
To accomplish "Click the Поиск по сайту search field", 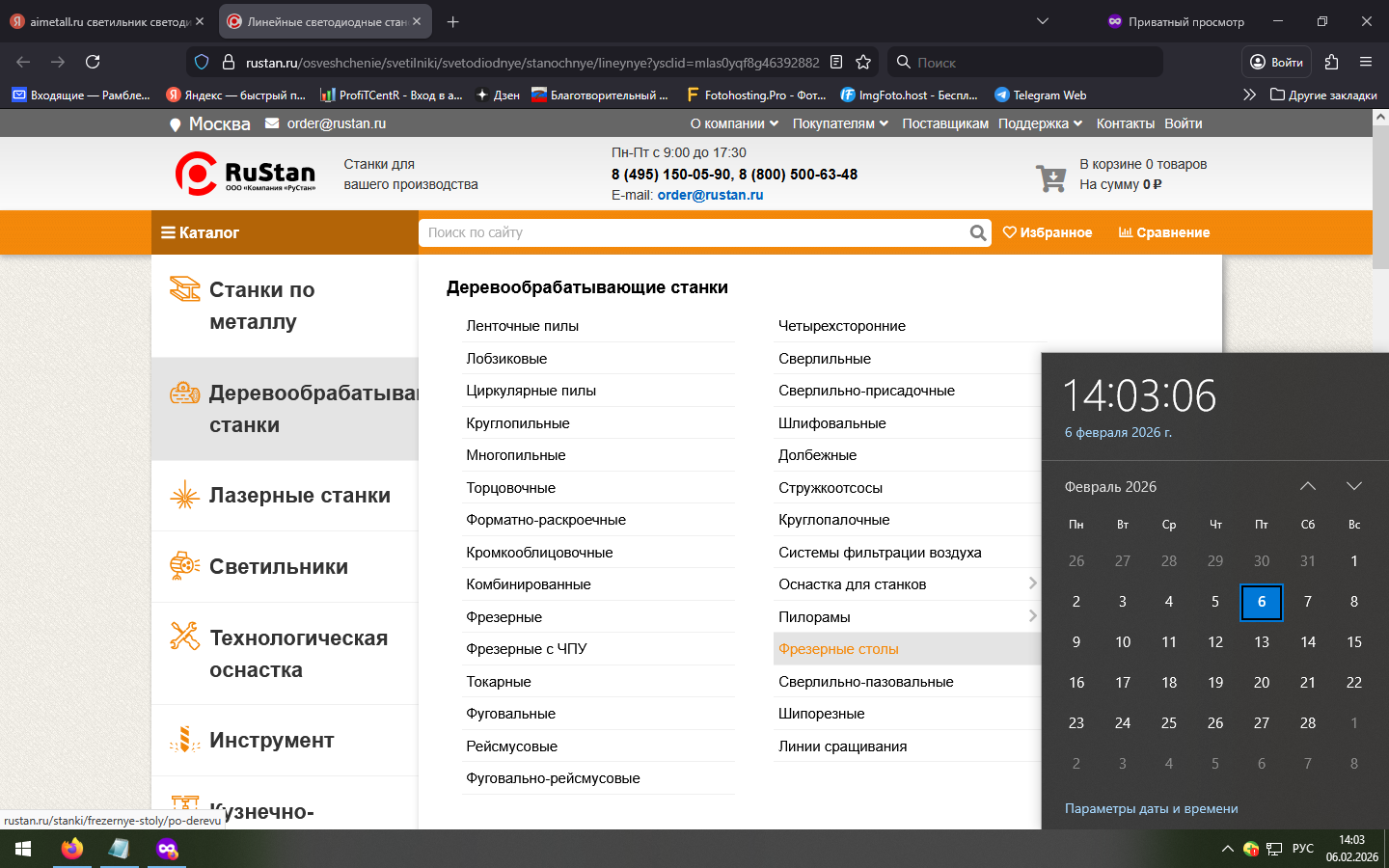I will pos(694,232).
